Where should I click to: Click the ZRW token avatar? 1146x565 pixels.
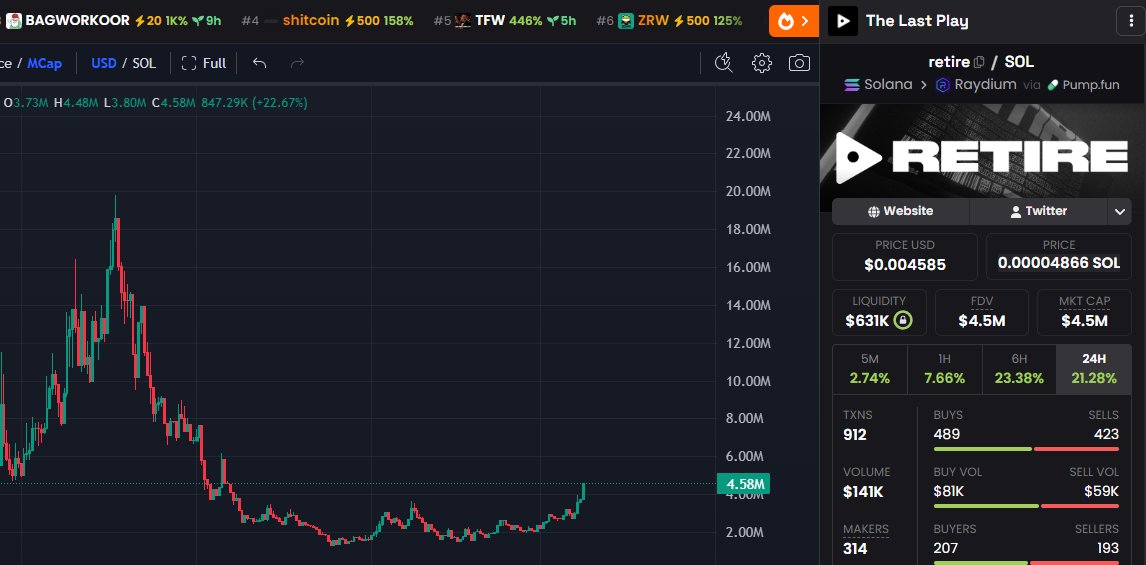626,20
